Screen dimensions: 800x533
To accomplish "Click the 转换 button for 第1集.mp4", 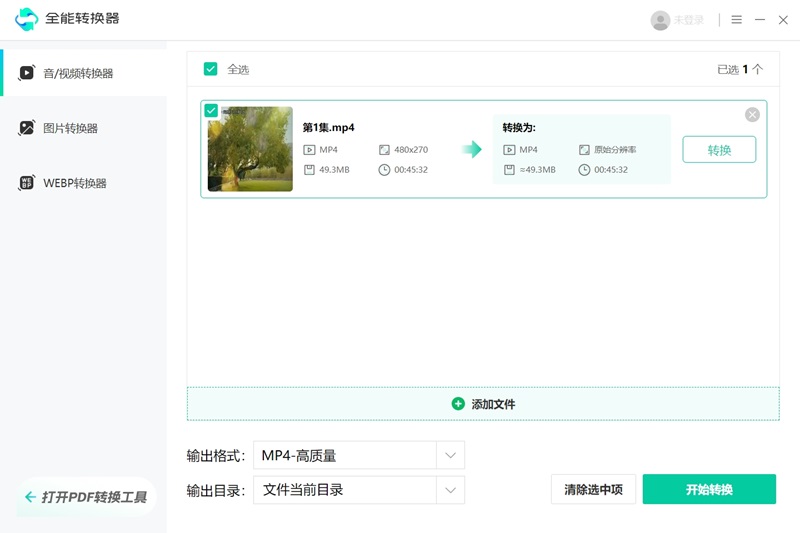I will tap(719, 150).
